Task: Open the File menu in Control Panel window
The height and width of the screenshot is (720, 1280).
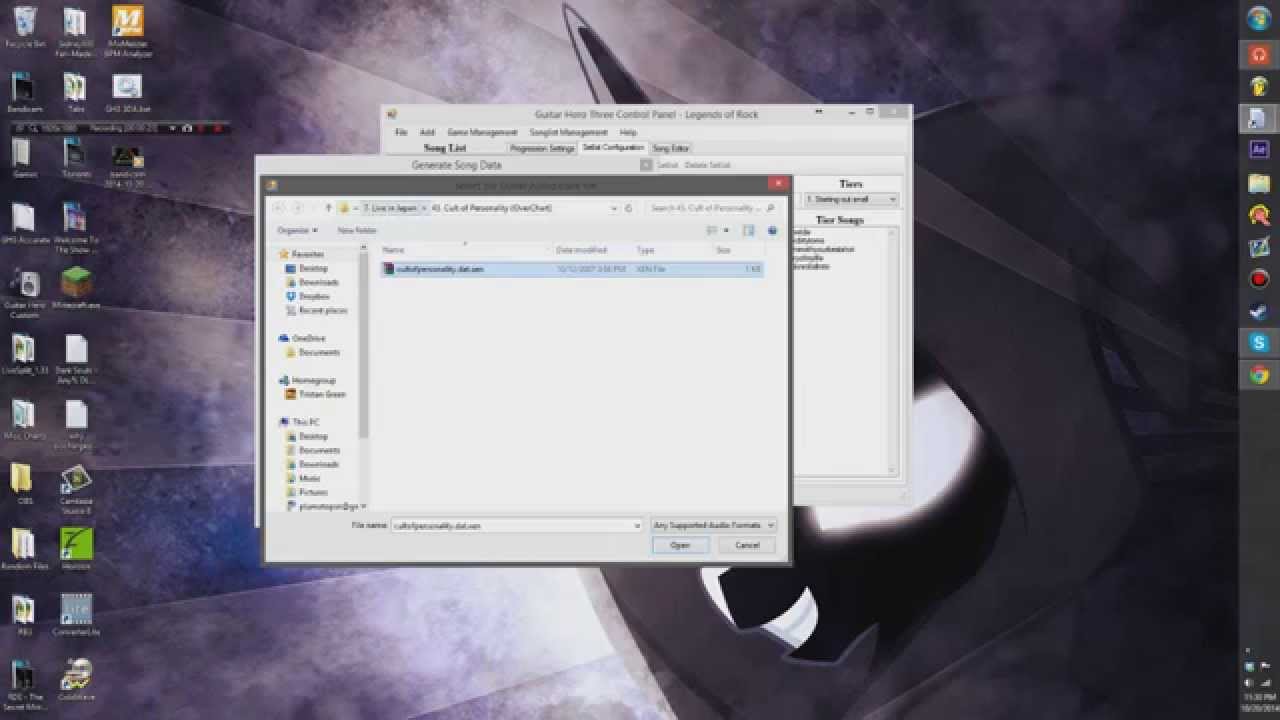Action: pos(400,132)
